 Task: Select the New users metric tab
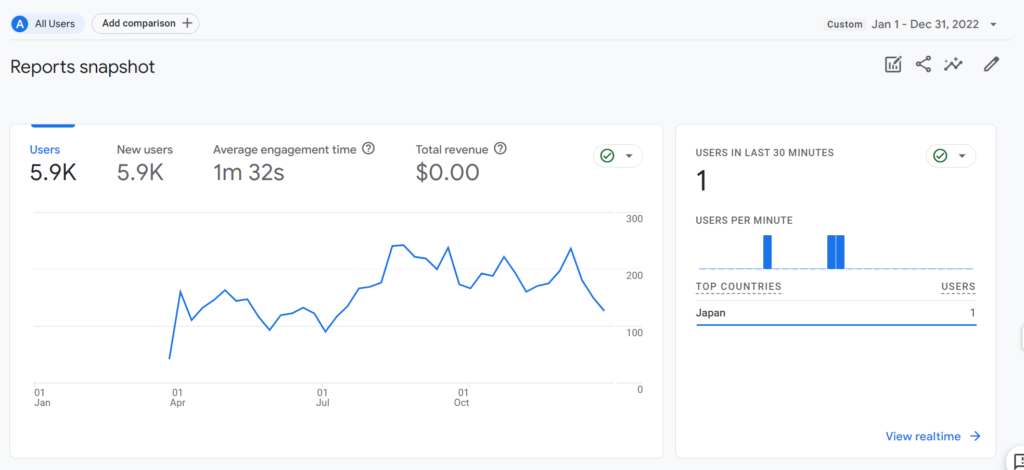point(145,163)
